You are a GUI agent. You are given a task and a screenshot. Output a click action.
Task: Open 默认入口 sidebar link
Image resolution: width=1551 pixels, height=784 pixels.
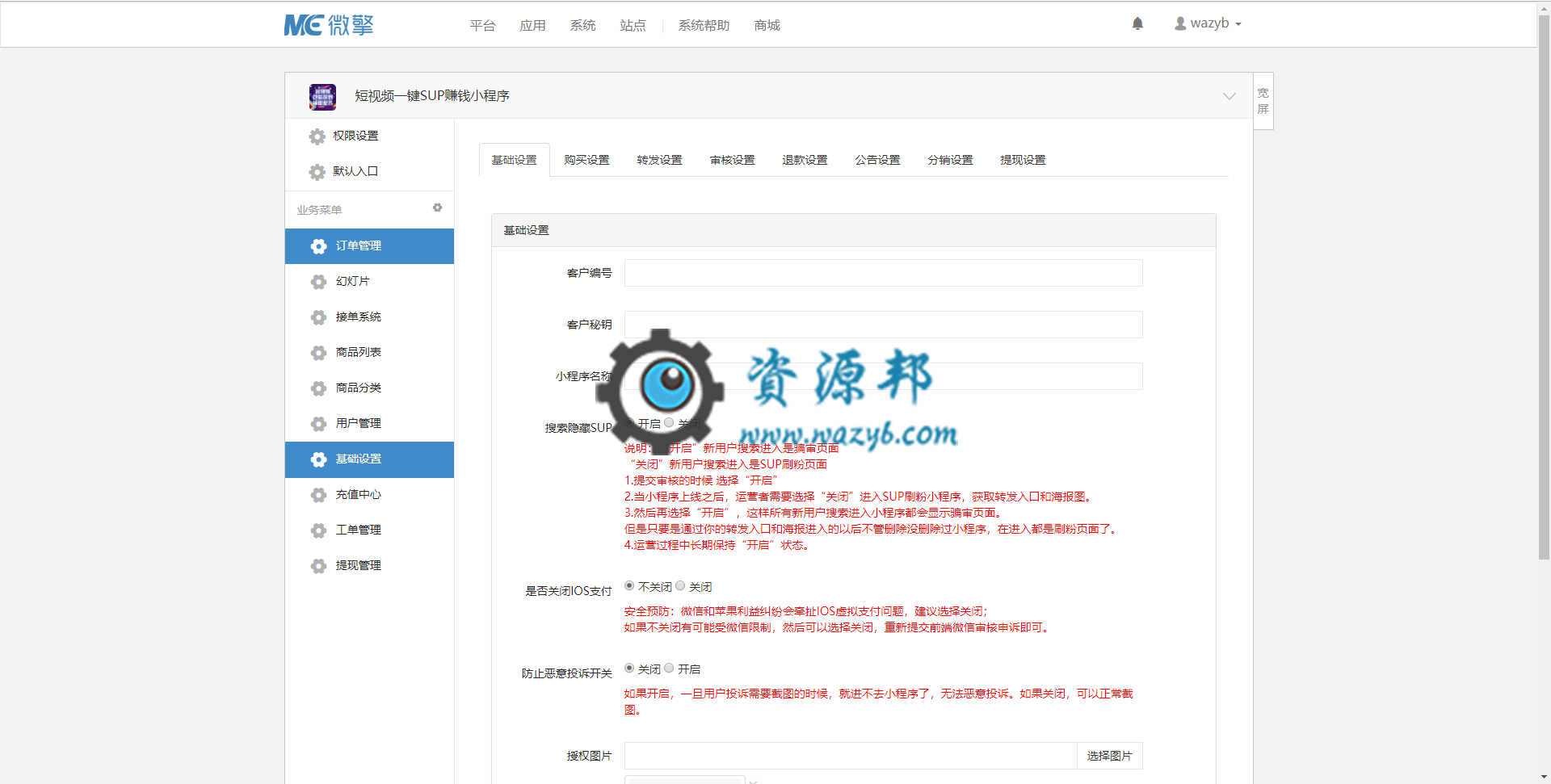tap(355, 171)
